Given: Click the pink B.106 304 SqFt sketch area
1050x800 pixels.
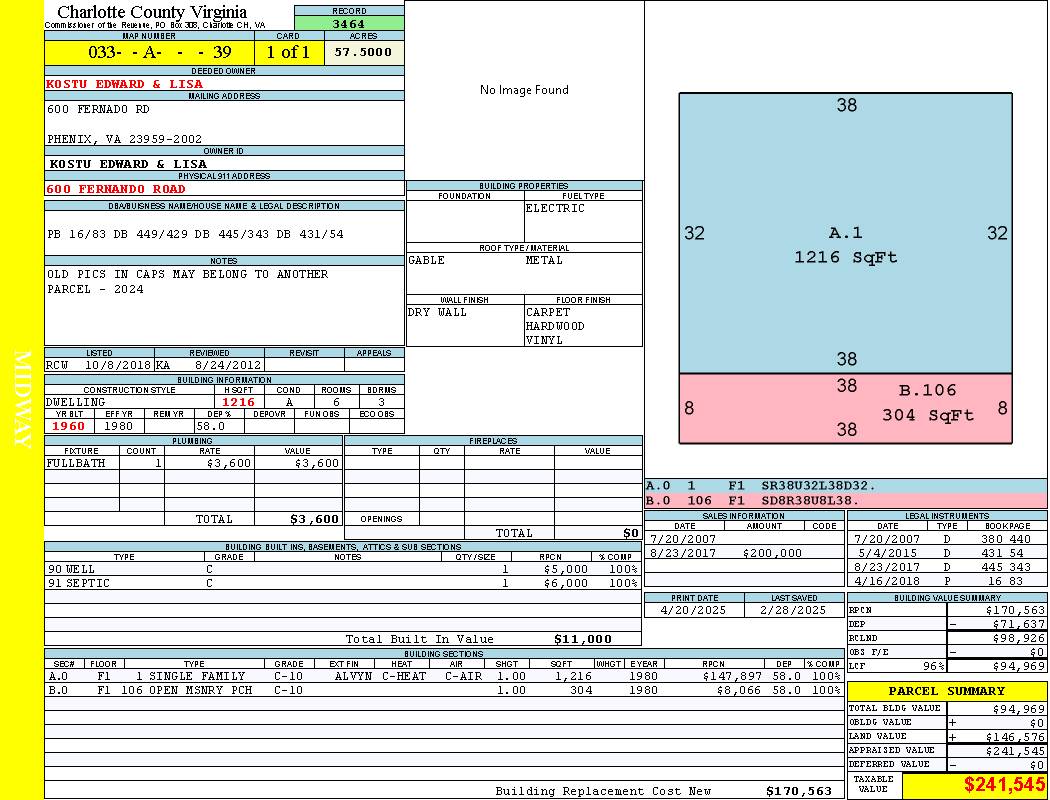Looking at the screenshot, I should point(845,408).
